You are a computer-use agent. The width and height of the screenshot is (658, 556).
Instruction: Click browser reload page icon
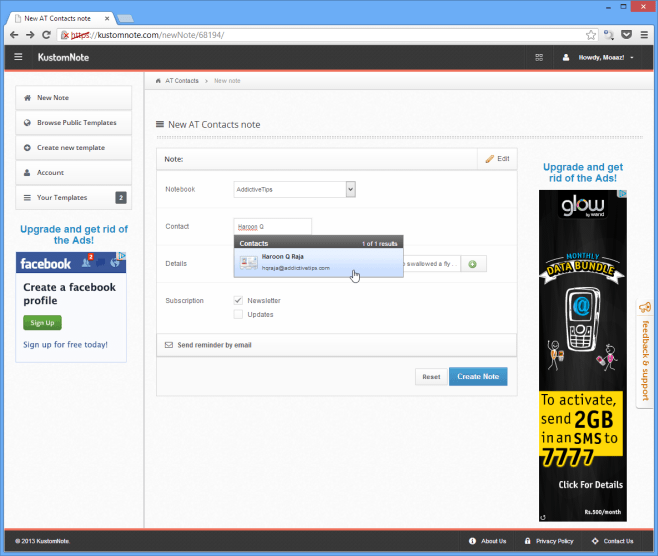pyautogui.click(x=46, y=34)
